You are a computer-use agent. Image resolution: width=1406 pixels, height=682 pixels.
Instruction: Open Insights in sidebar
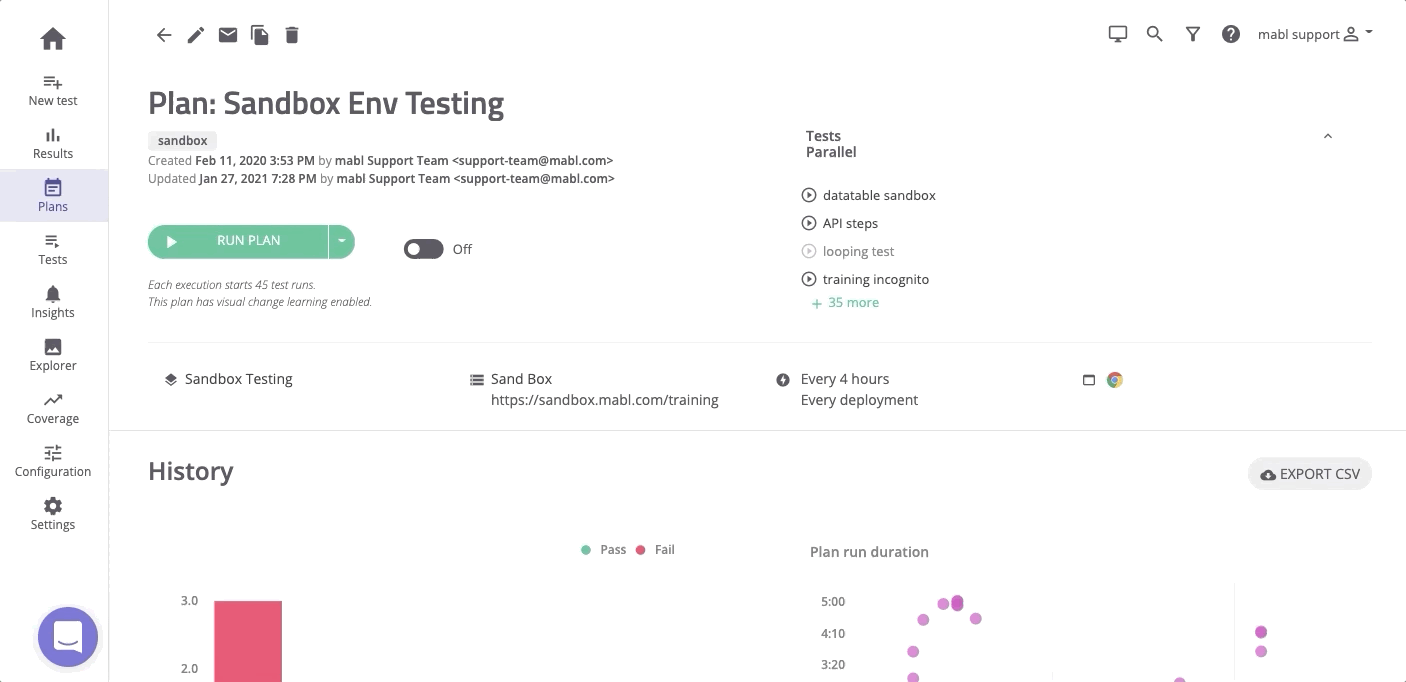pos(53,302)
